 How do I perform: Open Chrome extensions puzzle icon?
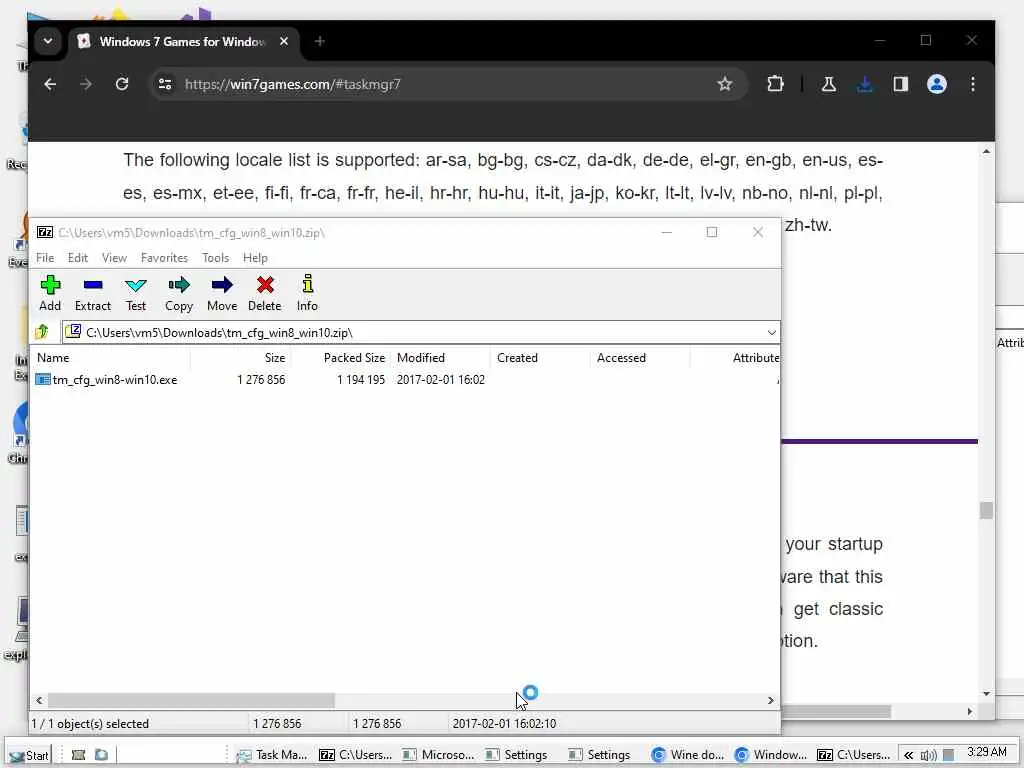tap(775, 84)
